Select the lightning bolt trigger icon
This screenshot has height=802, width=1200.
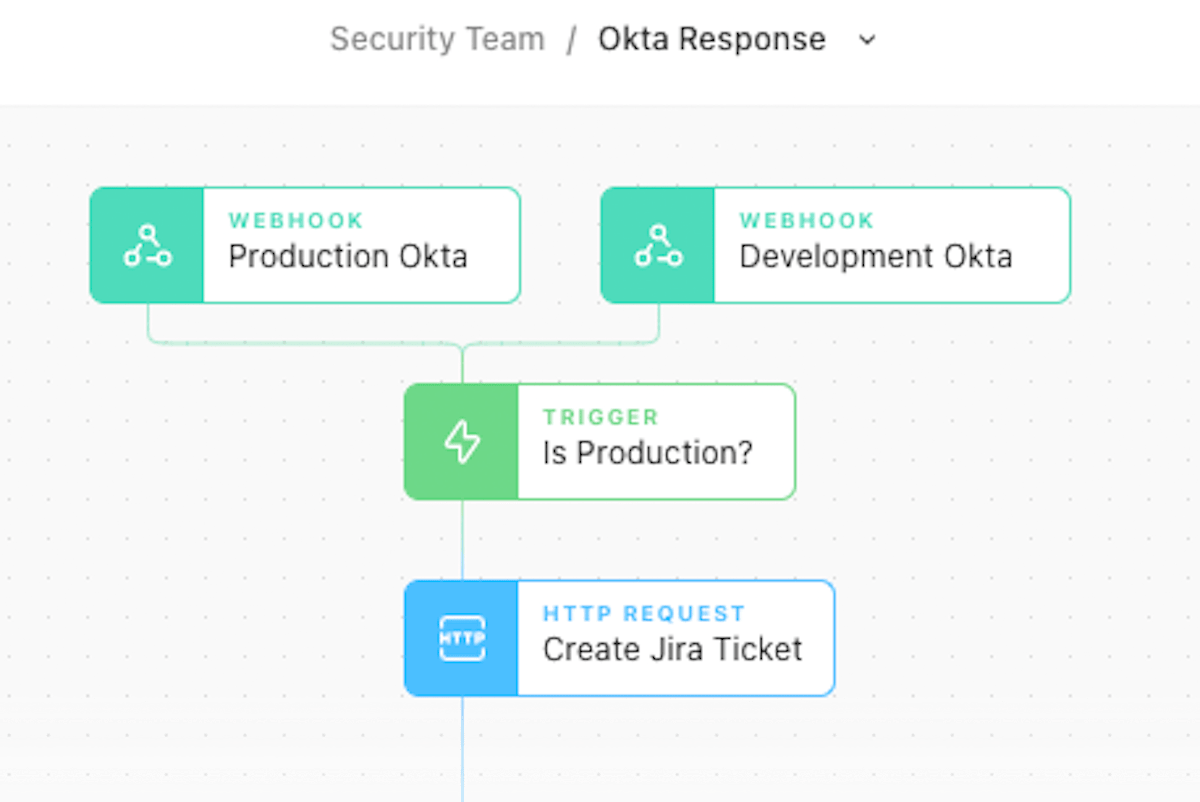coord(462,441)
